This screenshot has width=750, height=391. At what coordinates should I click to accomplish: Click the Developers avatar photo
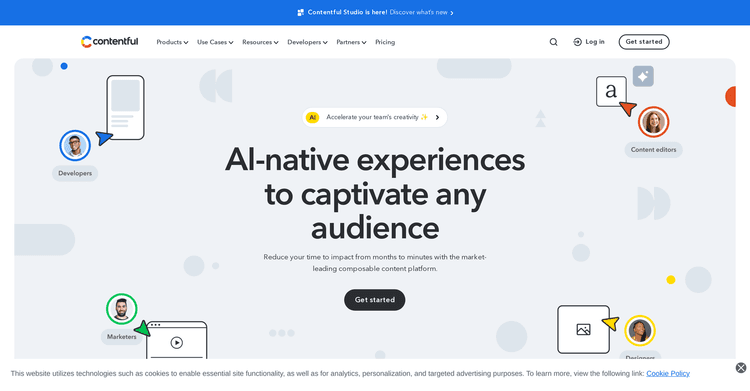point(75,145)
